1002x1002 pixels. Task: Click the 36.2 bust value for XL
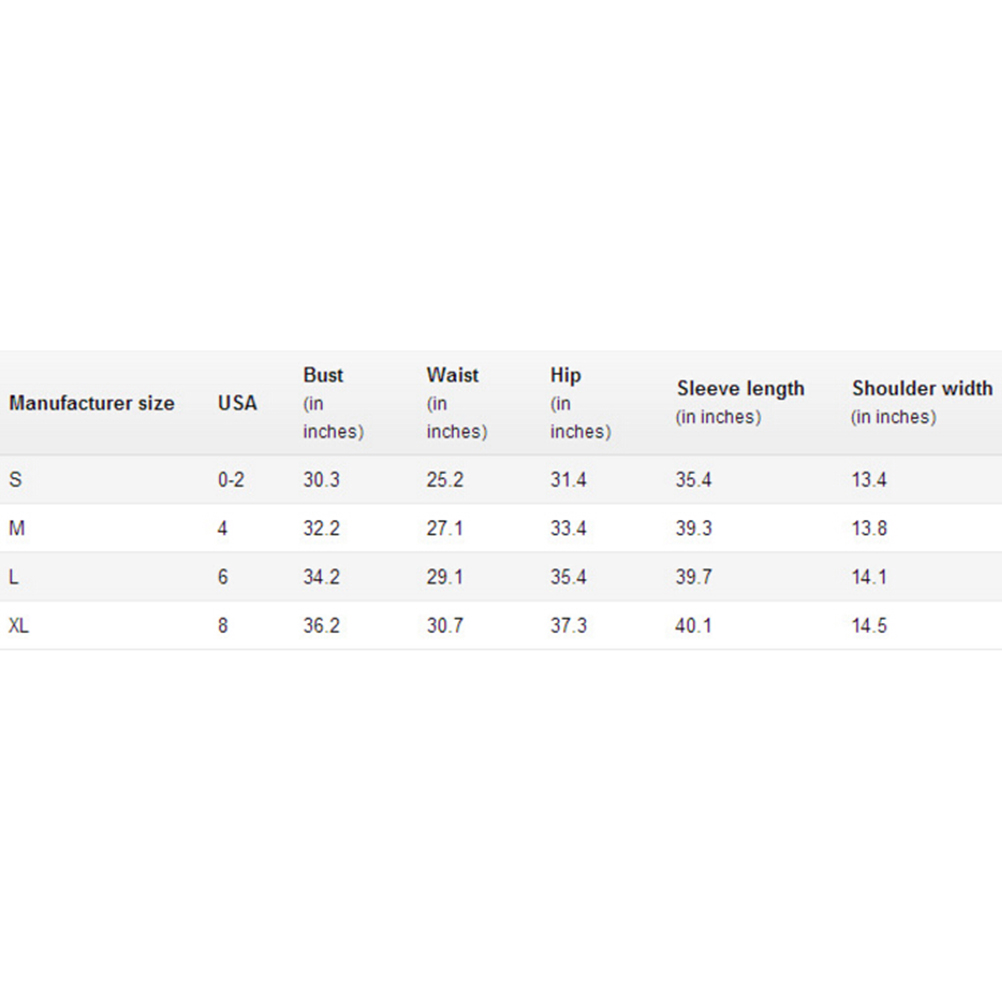coord(321,626)
